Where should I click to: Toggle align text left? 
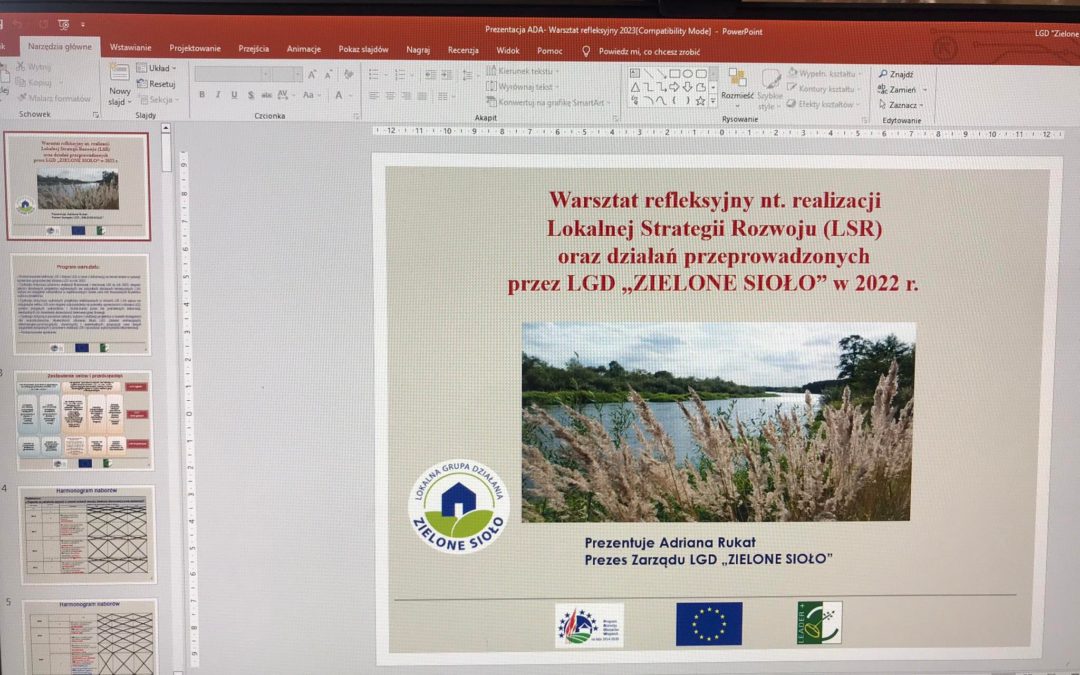click(373, 96)
